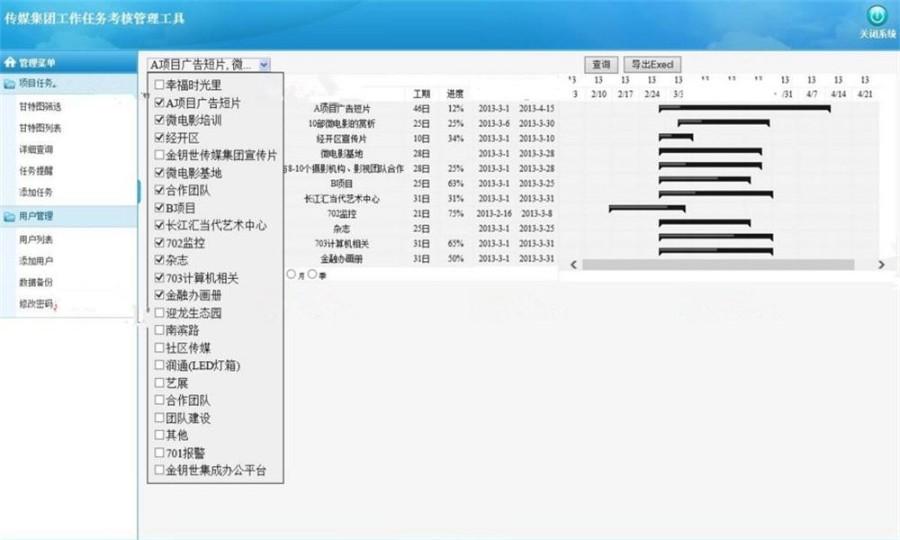
Task: Uncheck the 长江汇当代艺术中心 checkbox
Action: point(159,225)
